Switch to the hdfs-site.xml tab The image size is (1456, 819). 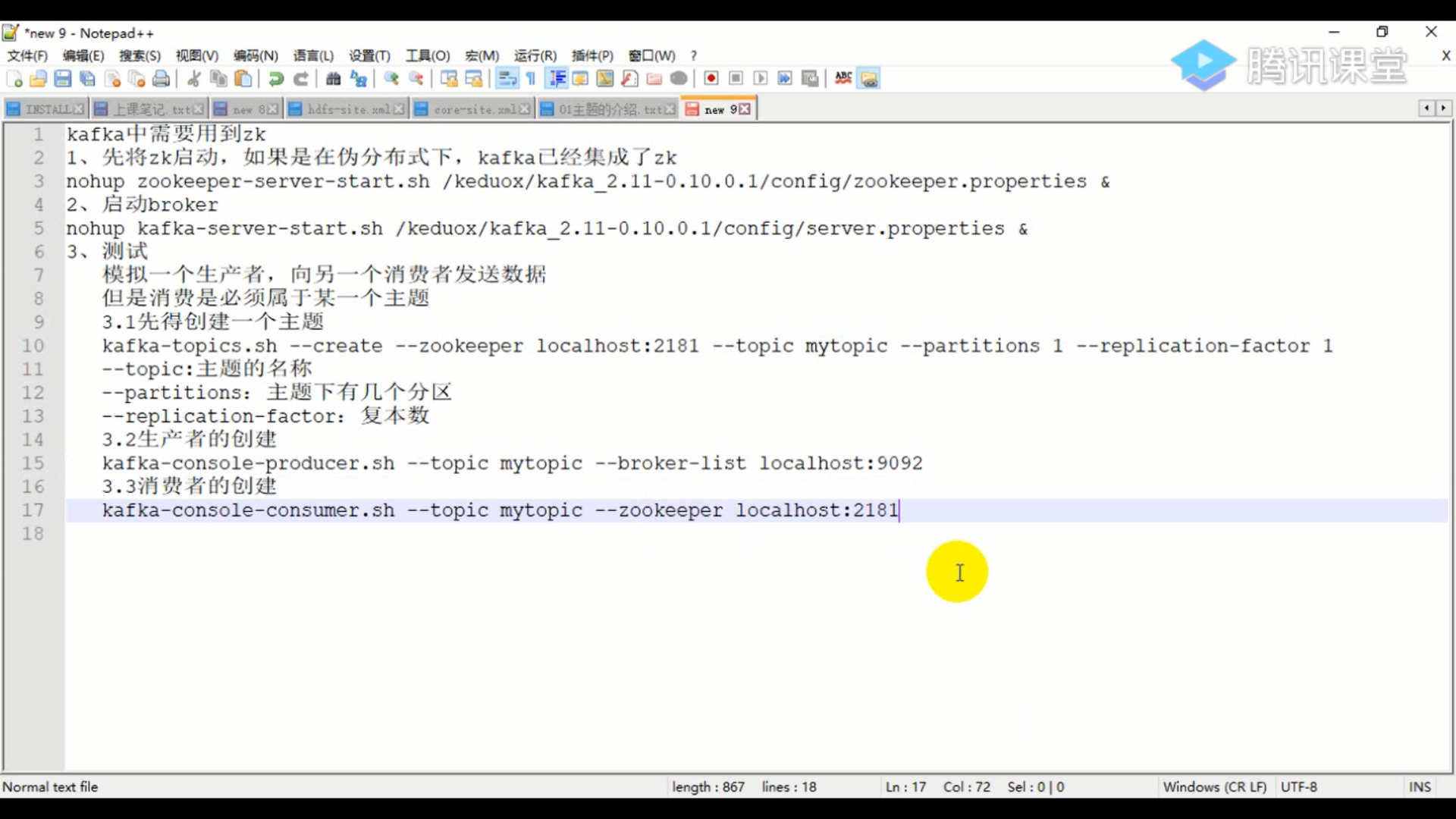tap(348, 109)
